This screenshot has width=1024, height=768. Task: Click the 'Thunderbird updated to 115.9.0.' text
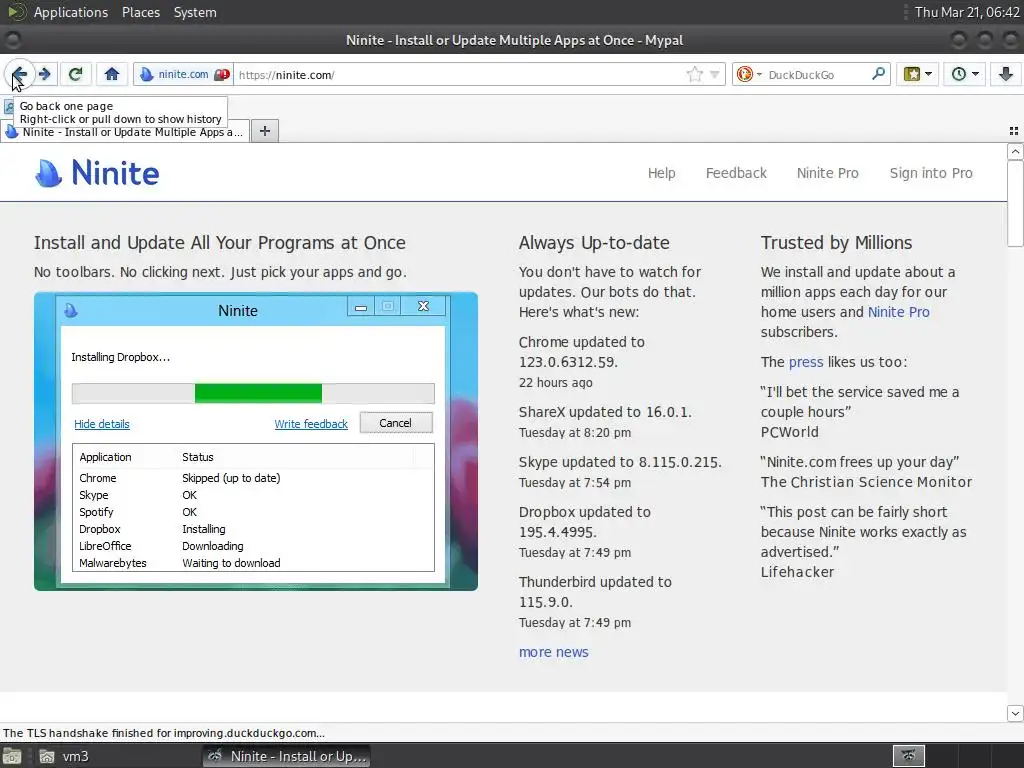595,592
